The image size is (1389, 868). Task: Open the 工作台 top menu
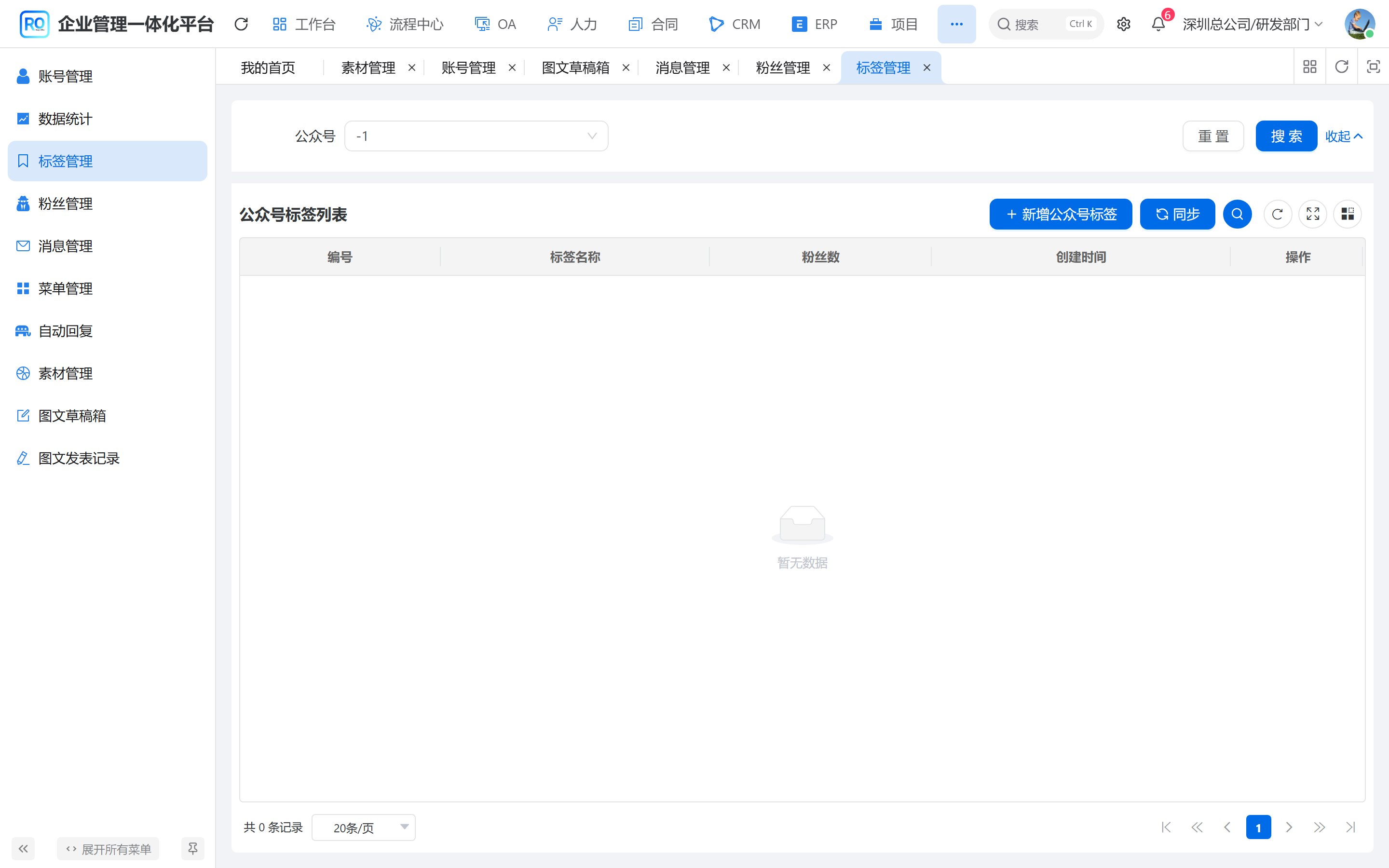tap(304, 24)
